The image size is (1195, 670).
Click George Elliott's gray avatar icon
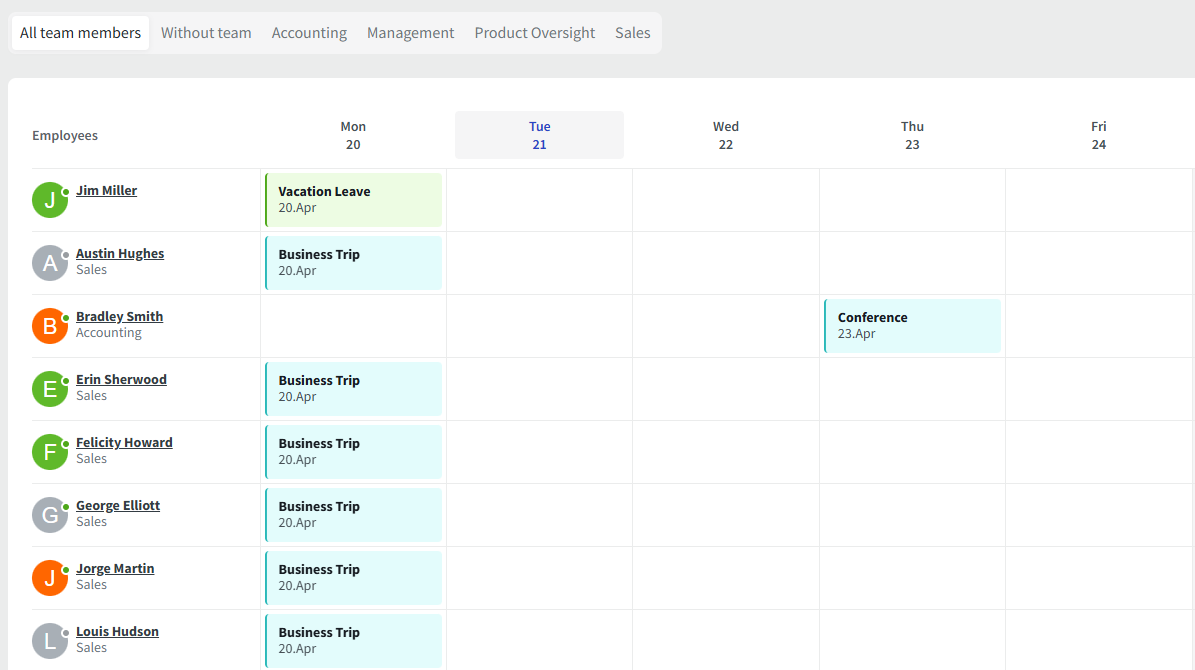pyautogui.click(x=50, y=515)
